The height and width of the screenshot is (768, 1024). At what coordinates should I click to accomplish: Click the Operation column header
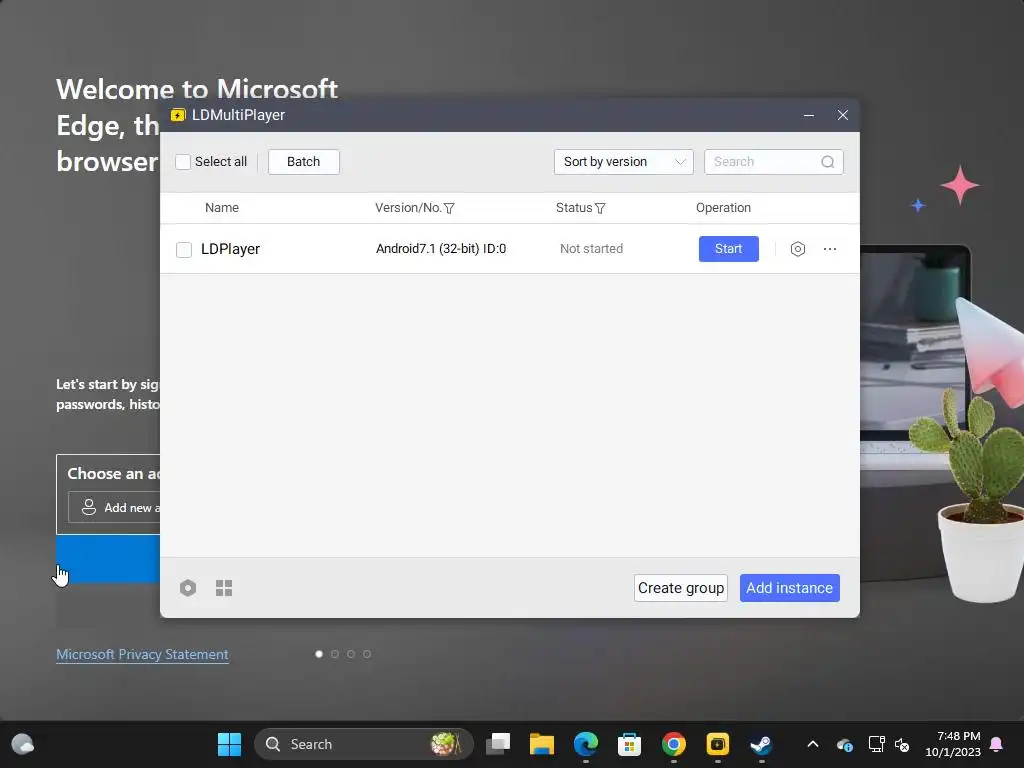pos(723,208)
